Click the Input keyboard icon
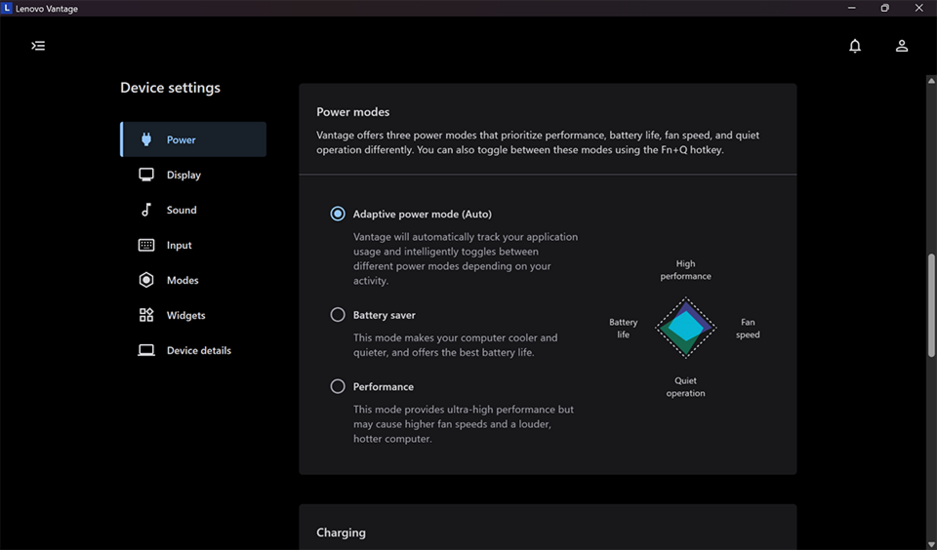This screenshot has width=937, height=550. point(146,245)
